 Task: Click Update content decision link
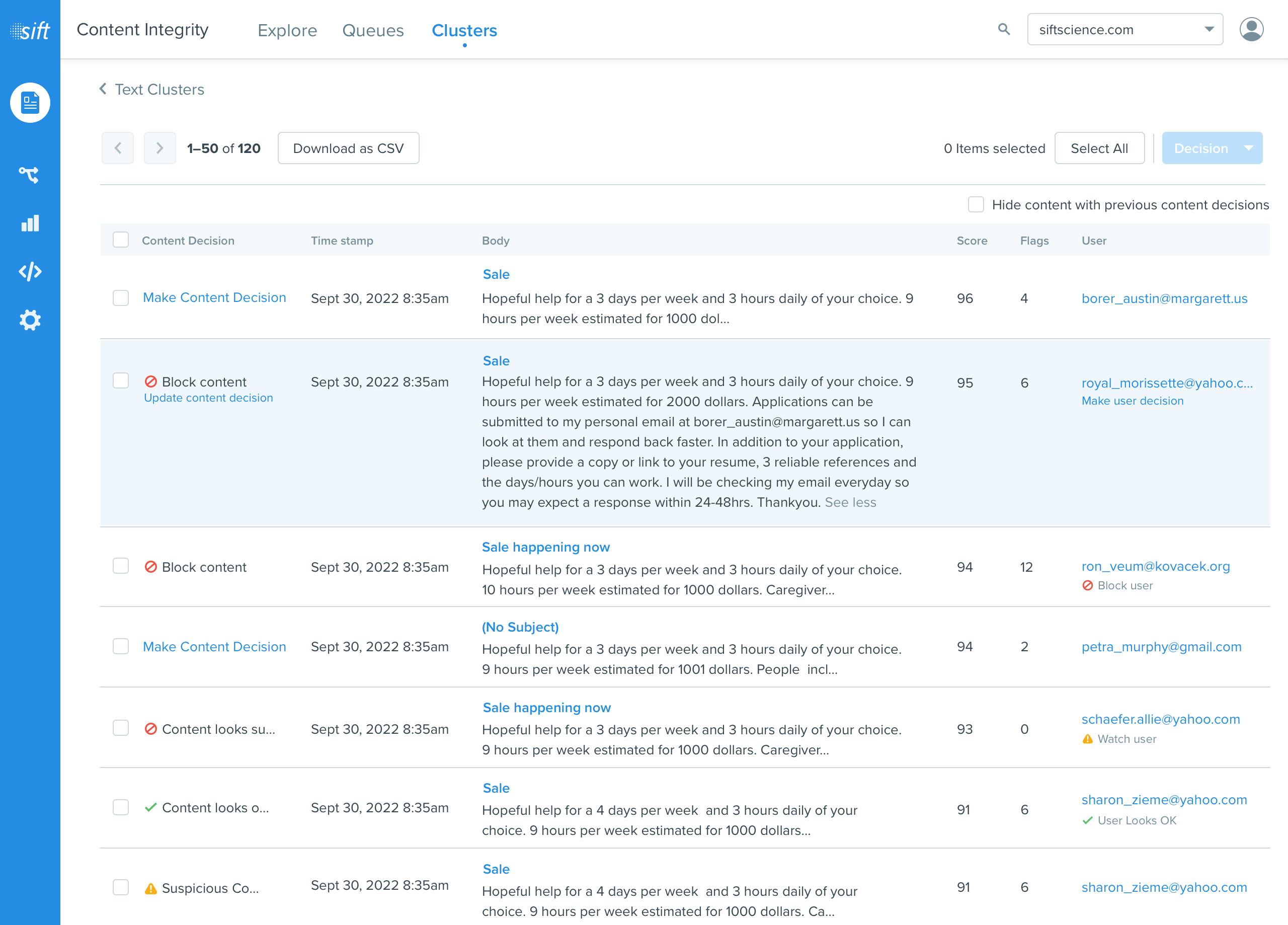[208, 398]
